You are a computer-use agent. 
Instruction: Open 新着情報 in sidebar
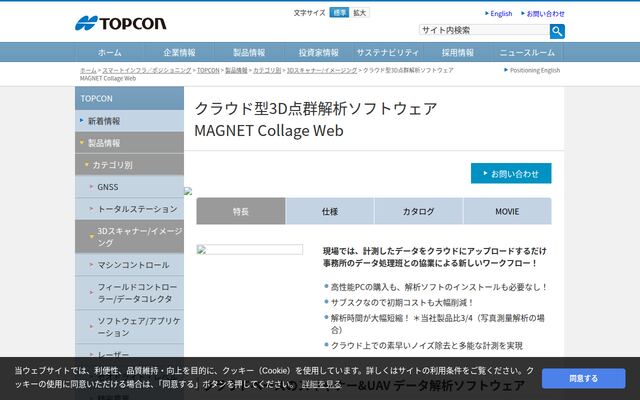pyautogui.click(x=129, y=121)
